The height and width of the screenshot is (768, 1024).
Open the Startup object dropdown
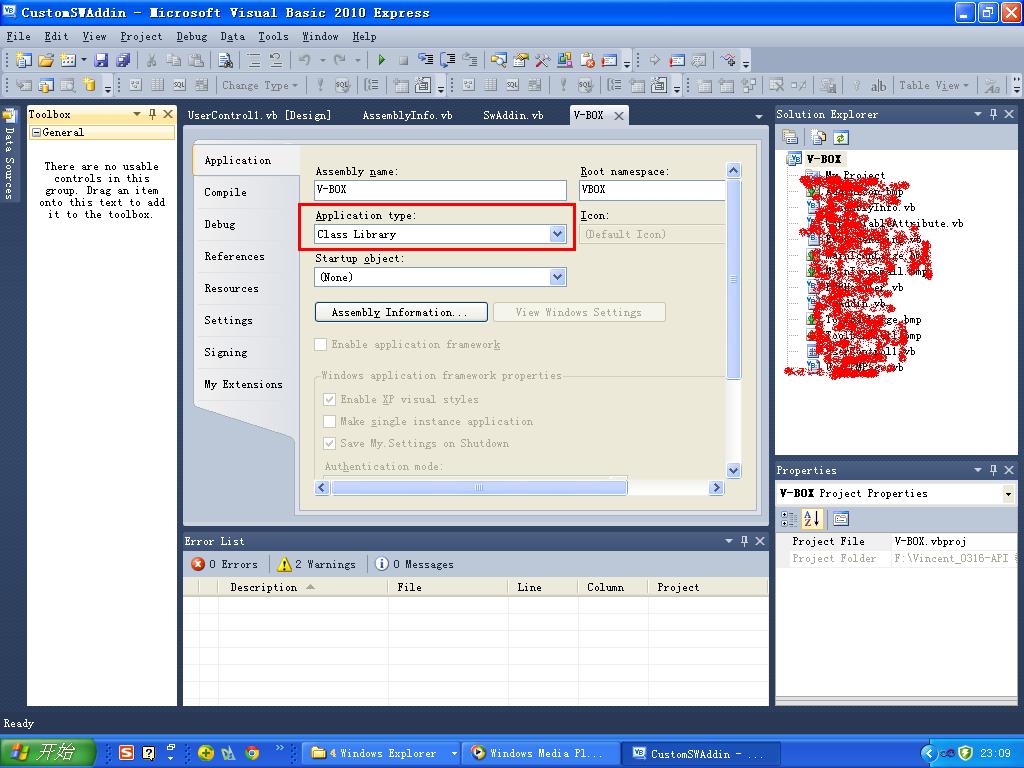click(557, 277)
